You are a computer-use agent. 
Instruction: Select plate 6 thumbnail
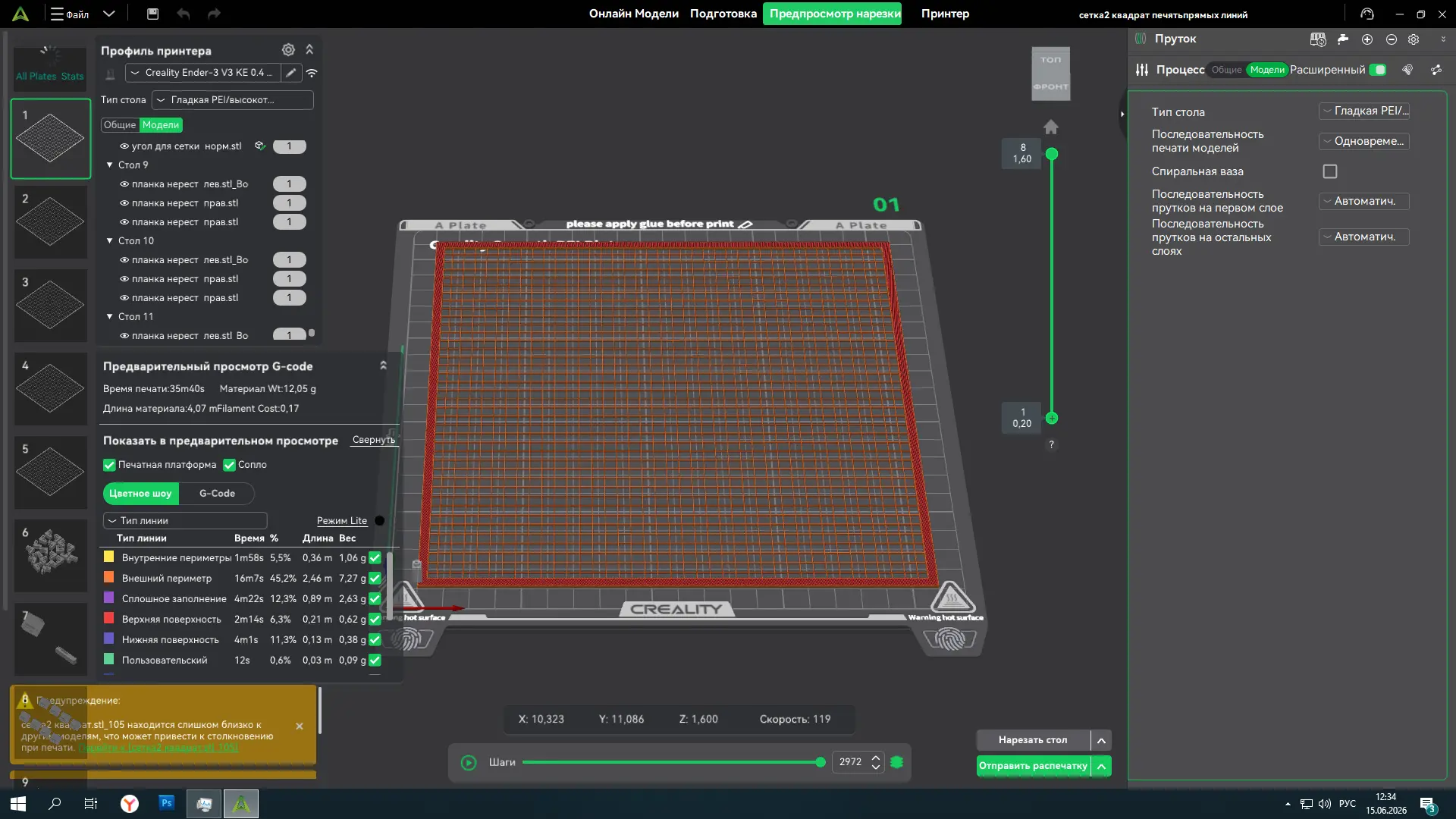51,555
